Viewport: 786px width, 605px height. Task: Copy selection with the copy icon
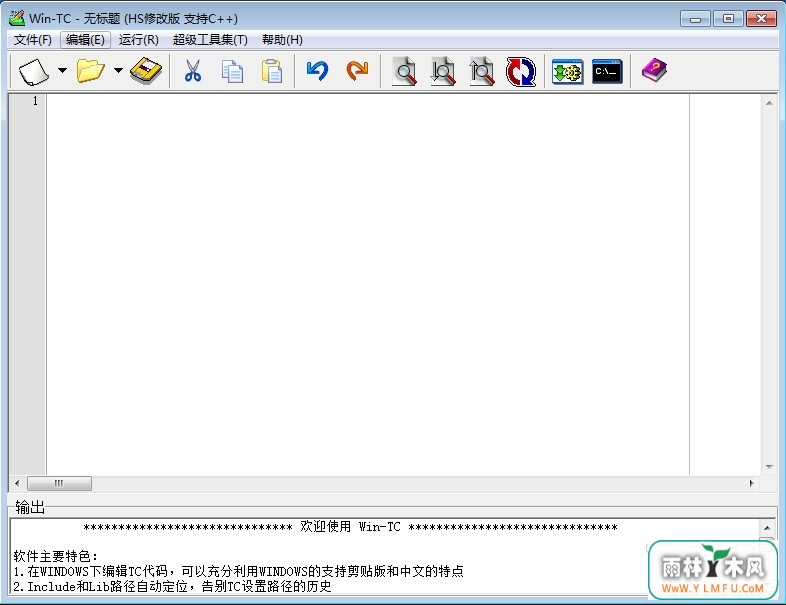coord(232,71)
